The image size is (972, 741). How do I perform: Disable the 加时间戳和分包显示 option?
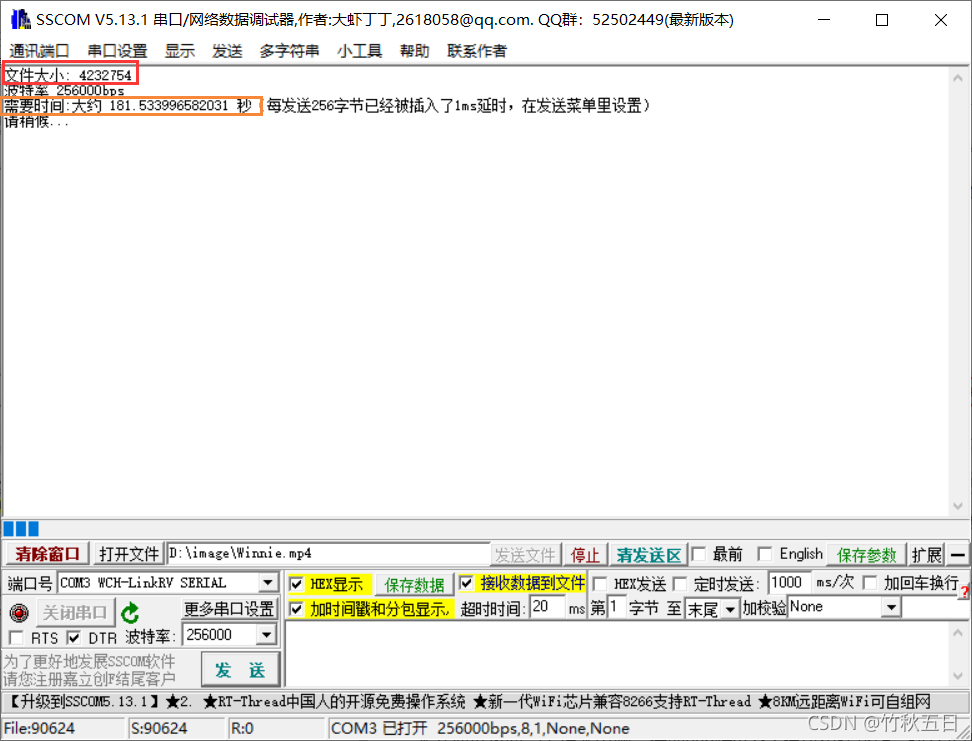[296, 607]
